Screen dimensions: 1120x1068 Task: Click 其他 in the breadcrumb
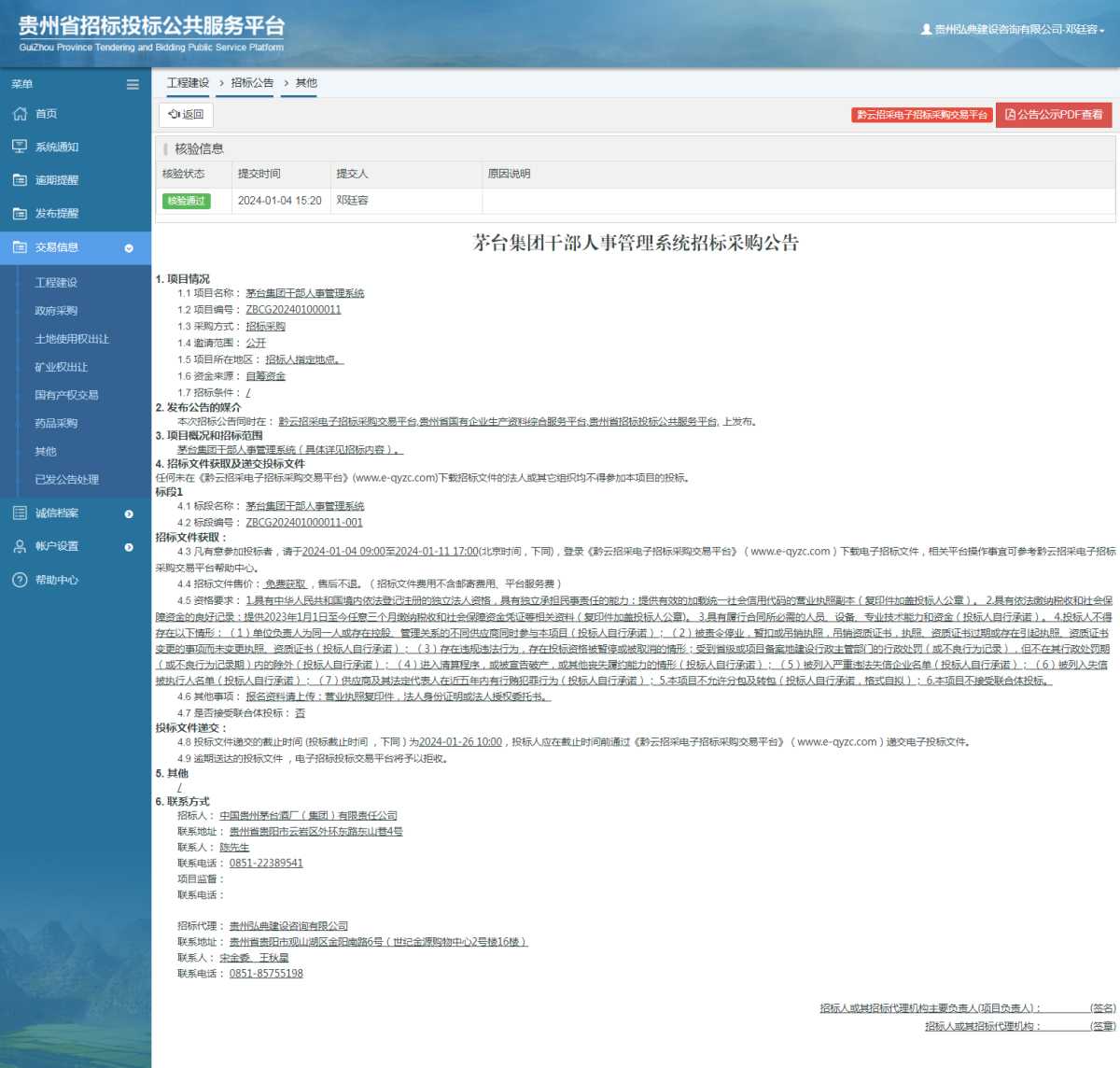point(306,83)
